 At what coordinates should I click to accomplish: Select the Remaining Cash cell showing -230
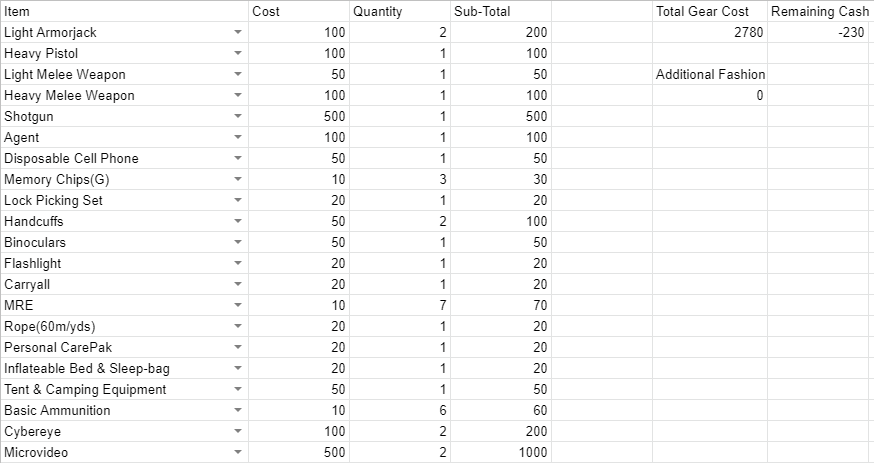pyautogui.click(x=820, y=32)
